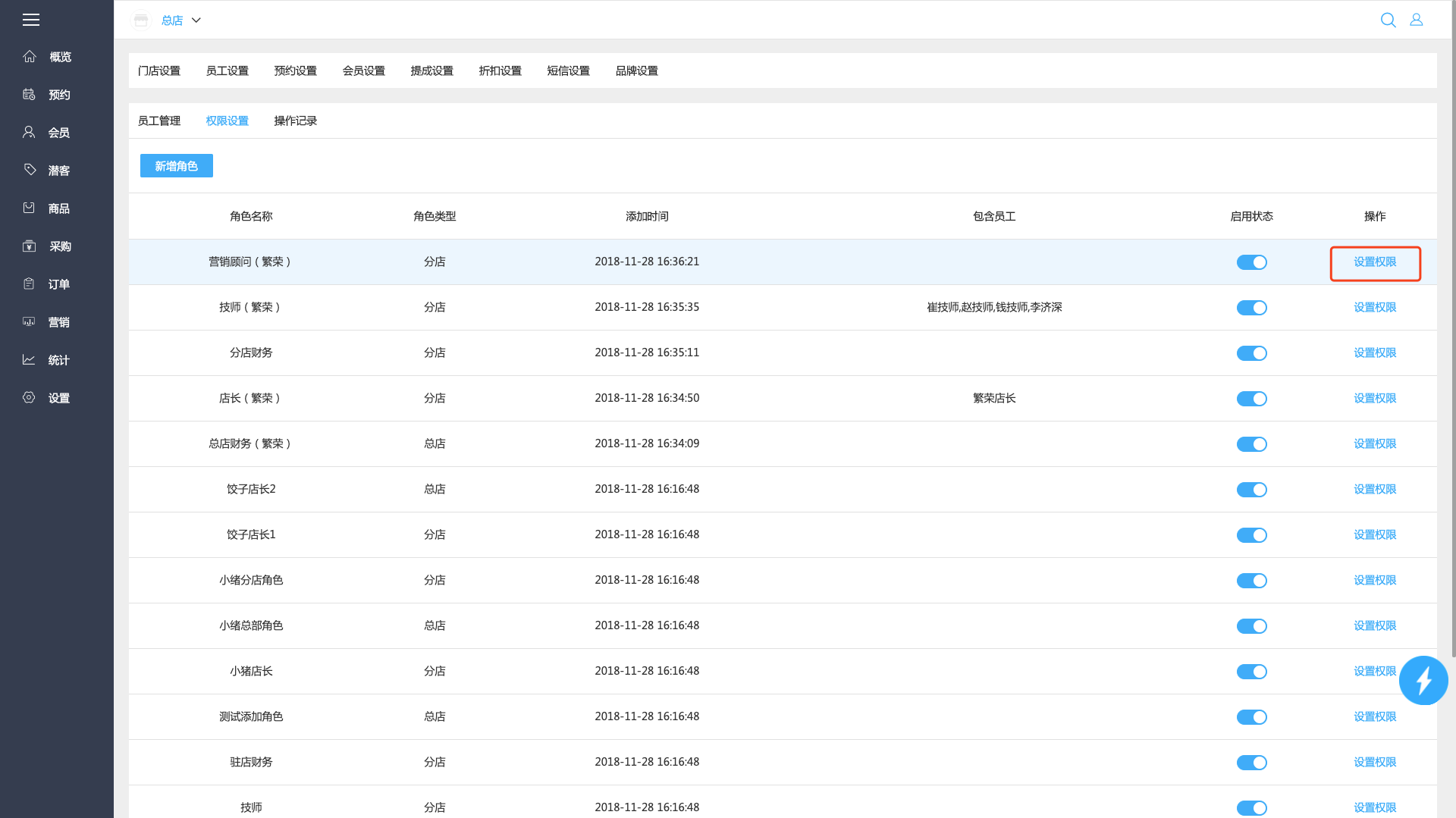Click the 商品 bag icon in sidebar

pyautogui.click(x=30, y=208)
